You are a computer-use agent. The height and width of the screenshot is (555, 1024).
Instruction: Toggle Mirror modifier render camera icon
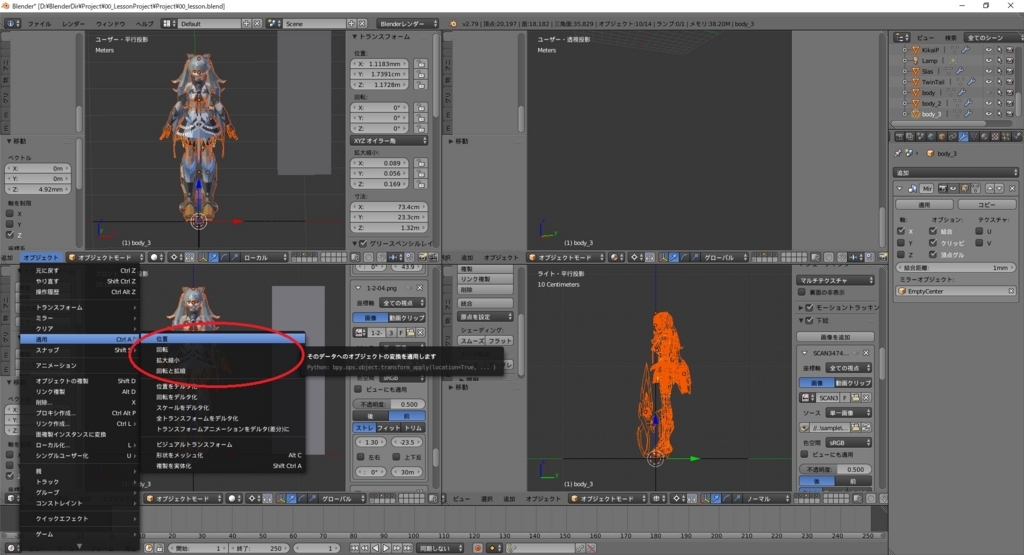pyautogui.click(x=942, y=189)
